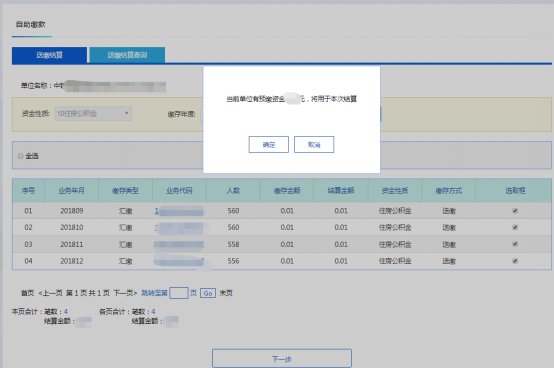Click the cell 201811

[x=72, y=244]
